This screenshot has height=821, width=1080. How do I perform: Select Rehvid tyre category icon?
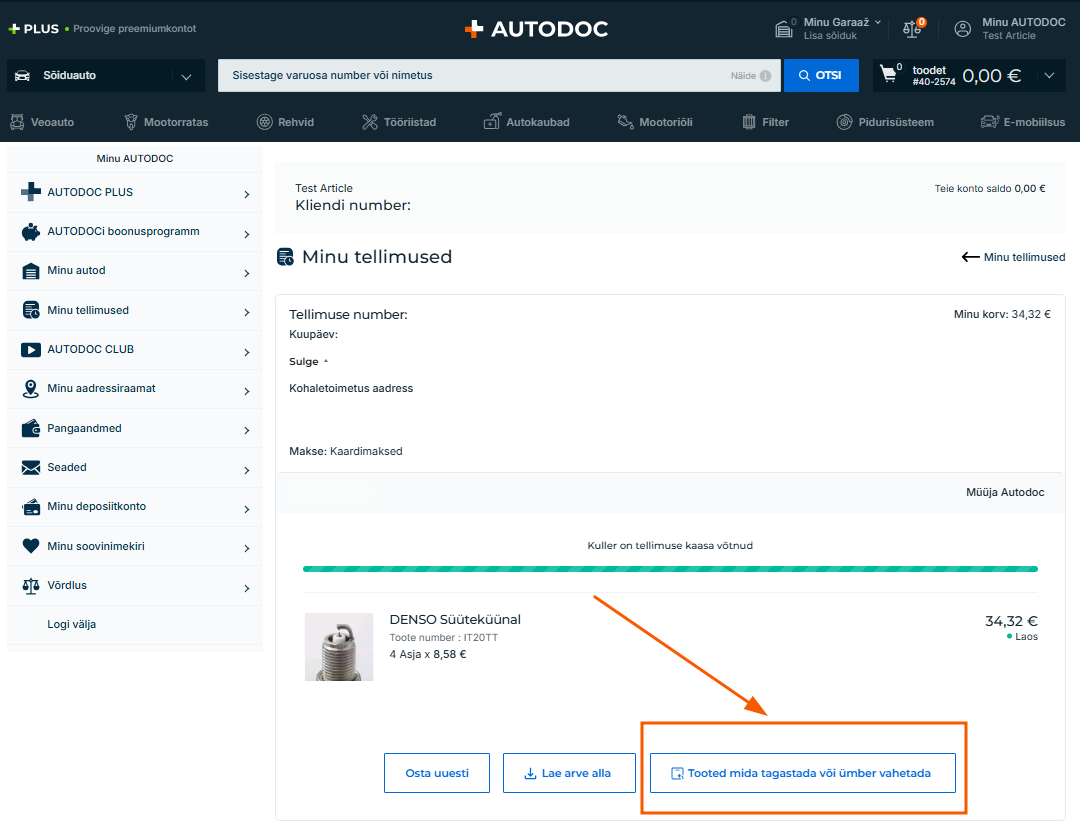[x=265, y=122]
